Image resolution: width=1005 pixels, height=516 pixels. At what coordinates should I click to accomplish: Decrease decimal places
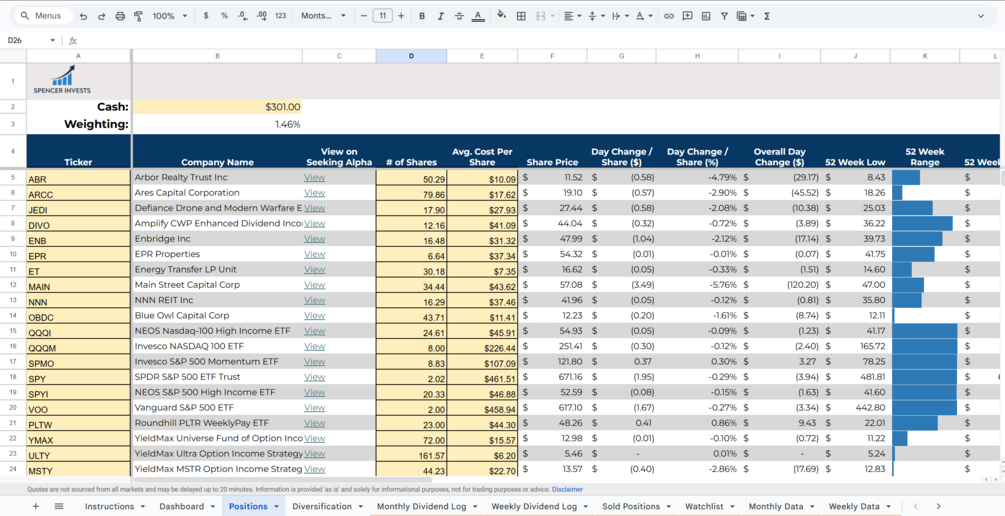point(242,16)
